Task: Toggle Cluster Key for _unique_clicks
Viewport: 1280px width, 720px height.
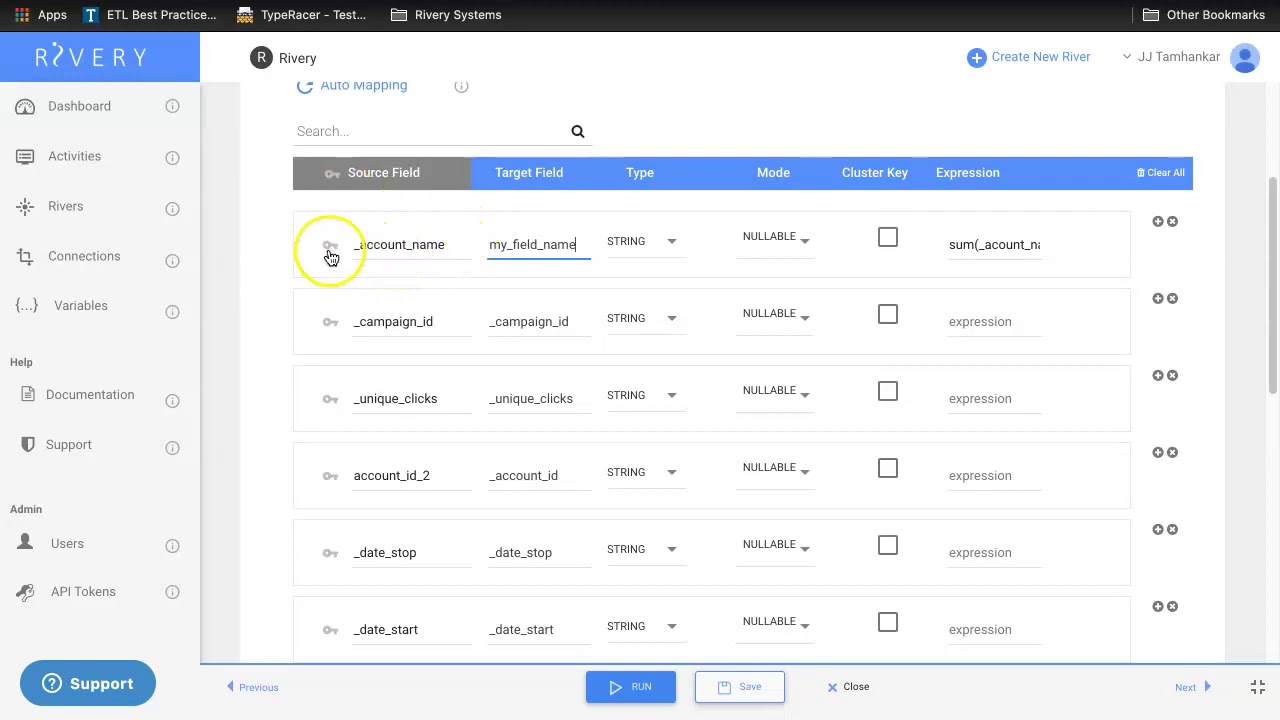Action: click(x=888, y=391)
